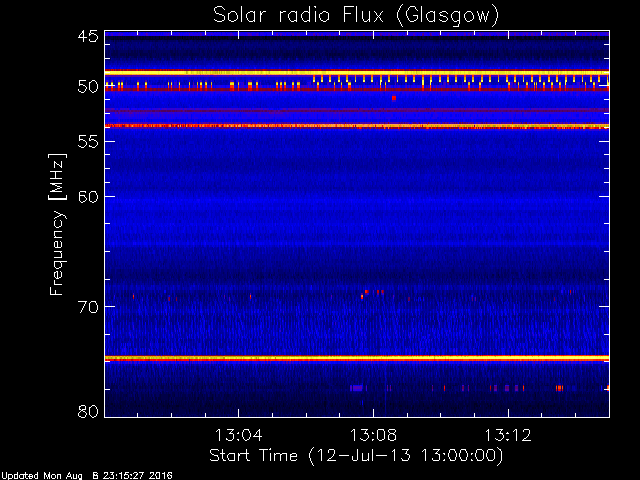Click the "Start Time (12-Jul-13 13:00:00)" label
Viewport: 640px width, 480px height.
(356, 456)
